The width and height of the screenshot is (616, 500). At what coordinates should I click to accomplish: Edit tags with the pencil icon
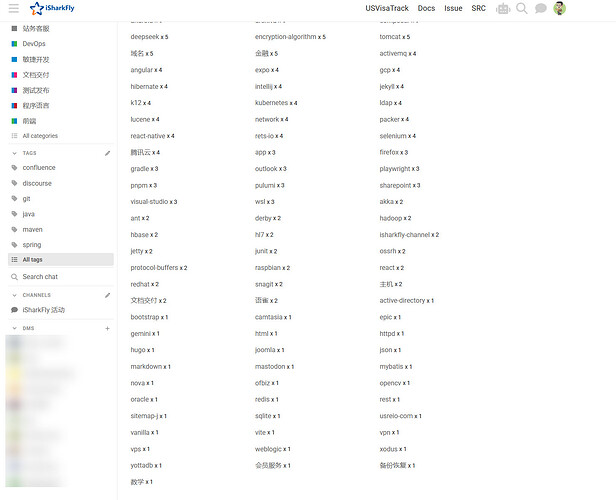point(108,153)
